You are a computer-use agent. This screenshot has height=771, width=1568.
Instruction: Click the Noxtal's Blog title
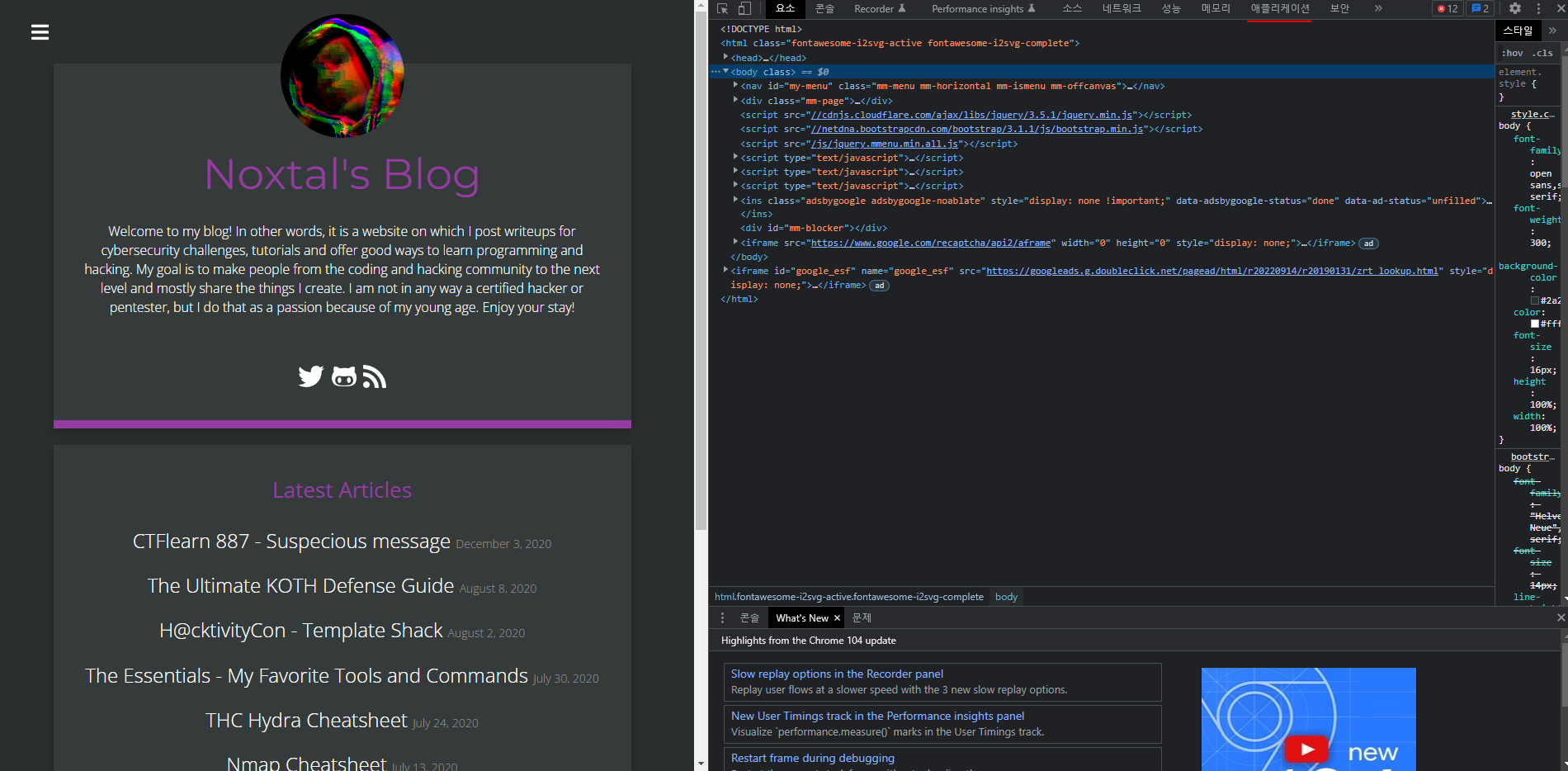(342, 175)
